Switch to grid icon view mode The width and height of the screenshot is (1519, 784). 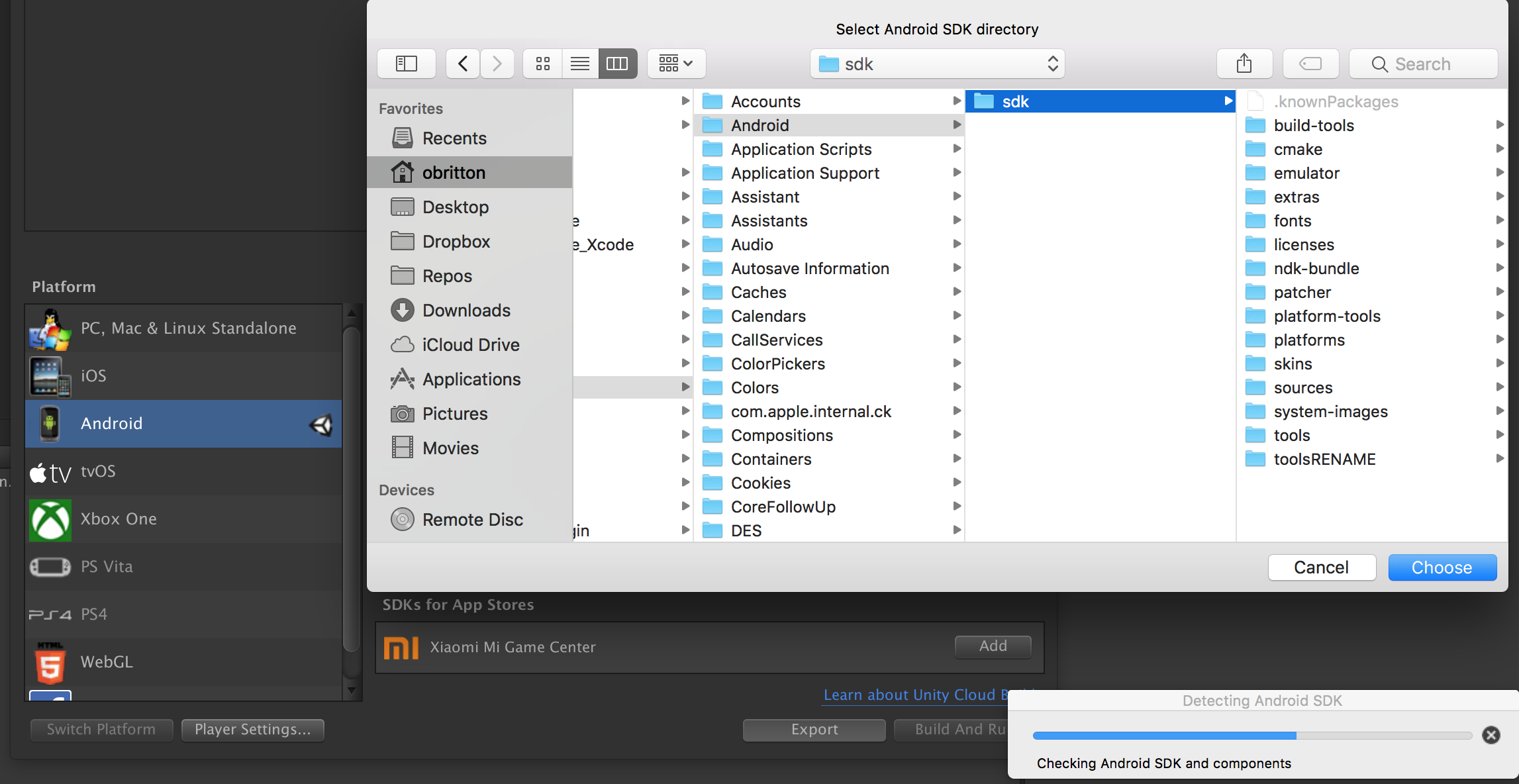point(542,64)
